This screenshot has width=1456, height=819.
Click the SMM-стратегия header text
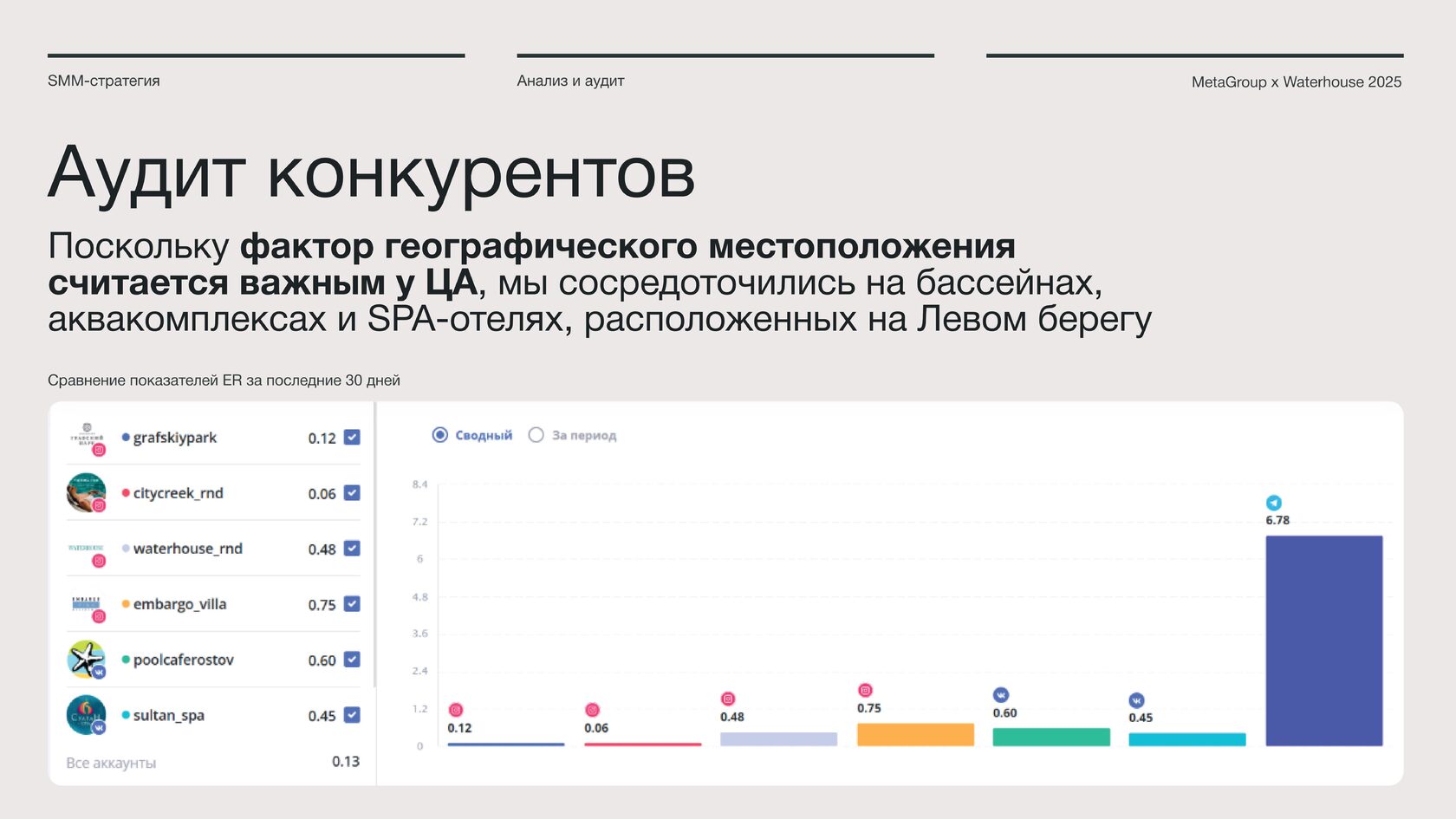click(x=104, y=81)
